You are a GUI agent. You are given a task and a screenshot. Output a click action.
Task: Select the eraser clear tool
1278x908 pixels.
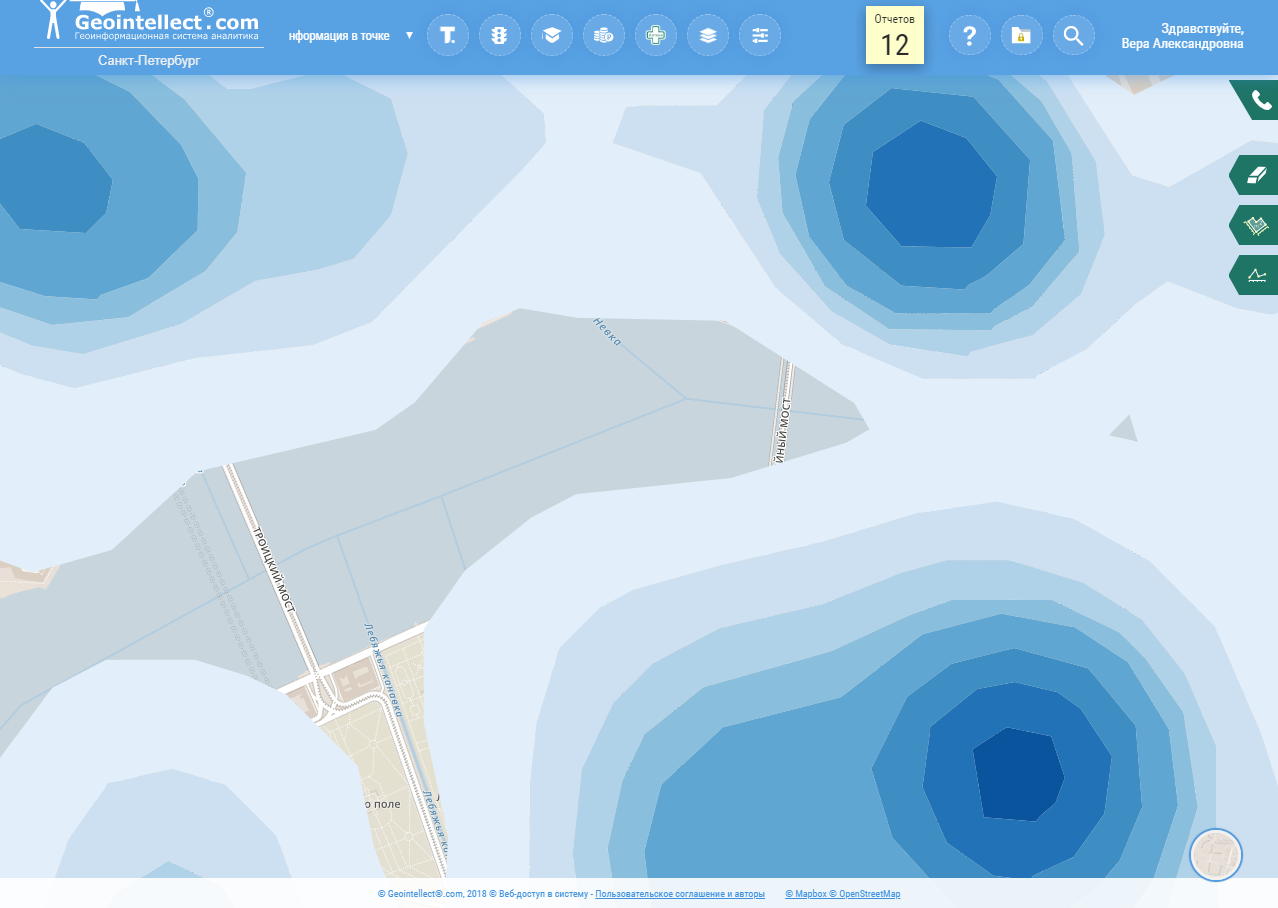pos(1257,175)
